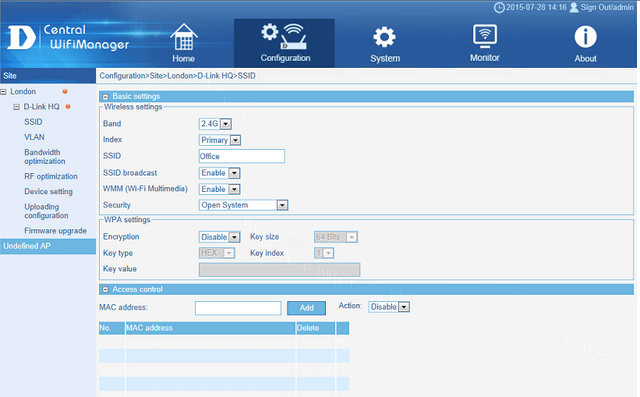Collapse the Access control section
640x397 pixels.
(x=105, y=289)
